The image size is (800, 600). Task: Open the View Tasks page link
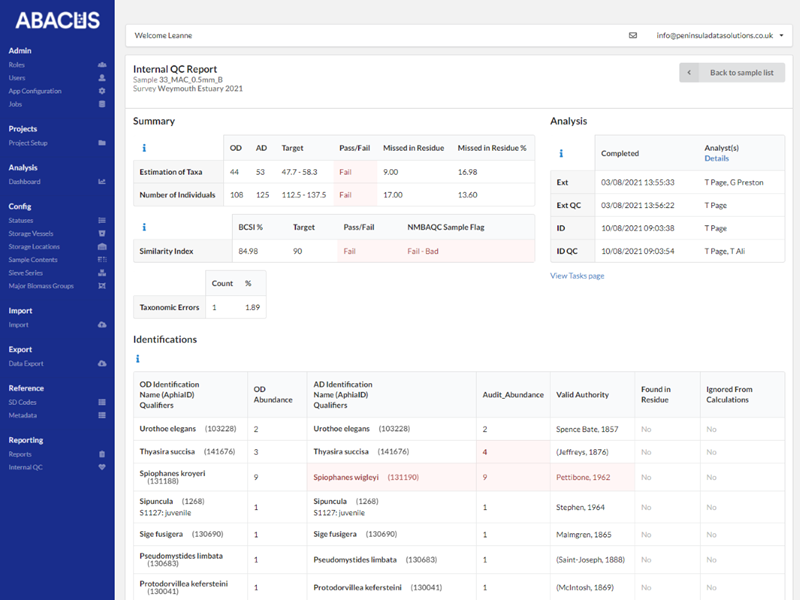[577, 276]
